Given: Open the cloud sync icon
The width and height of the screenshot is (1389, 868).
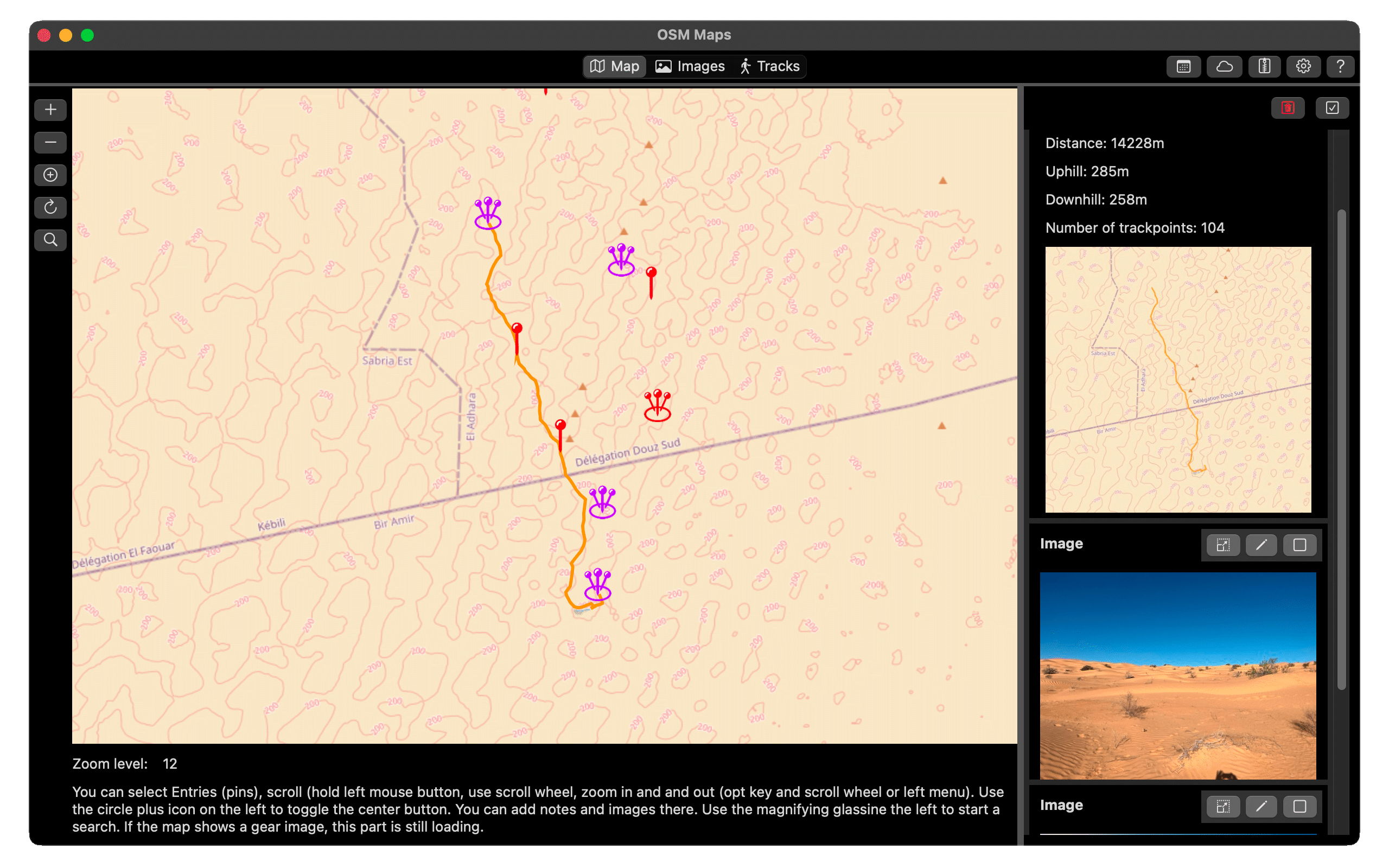Looking at the screenshot, I should [x=1224, y=67].
